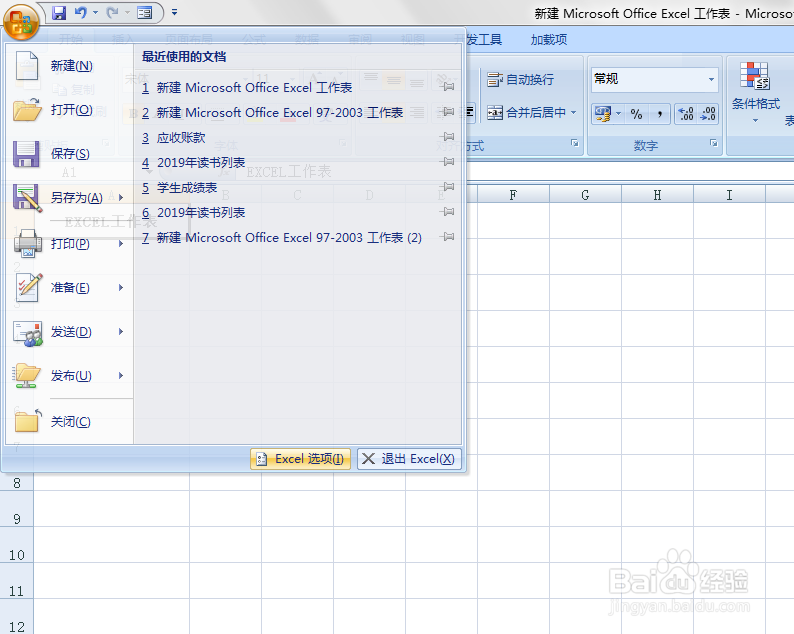Image resolution: width=794 pixels, height=634 pixels.
Task: Open Customize Quick Access Toolbar dropdown
Action: (x=174, y=12)
